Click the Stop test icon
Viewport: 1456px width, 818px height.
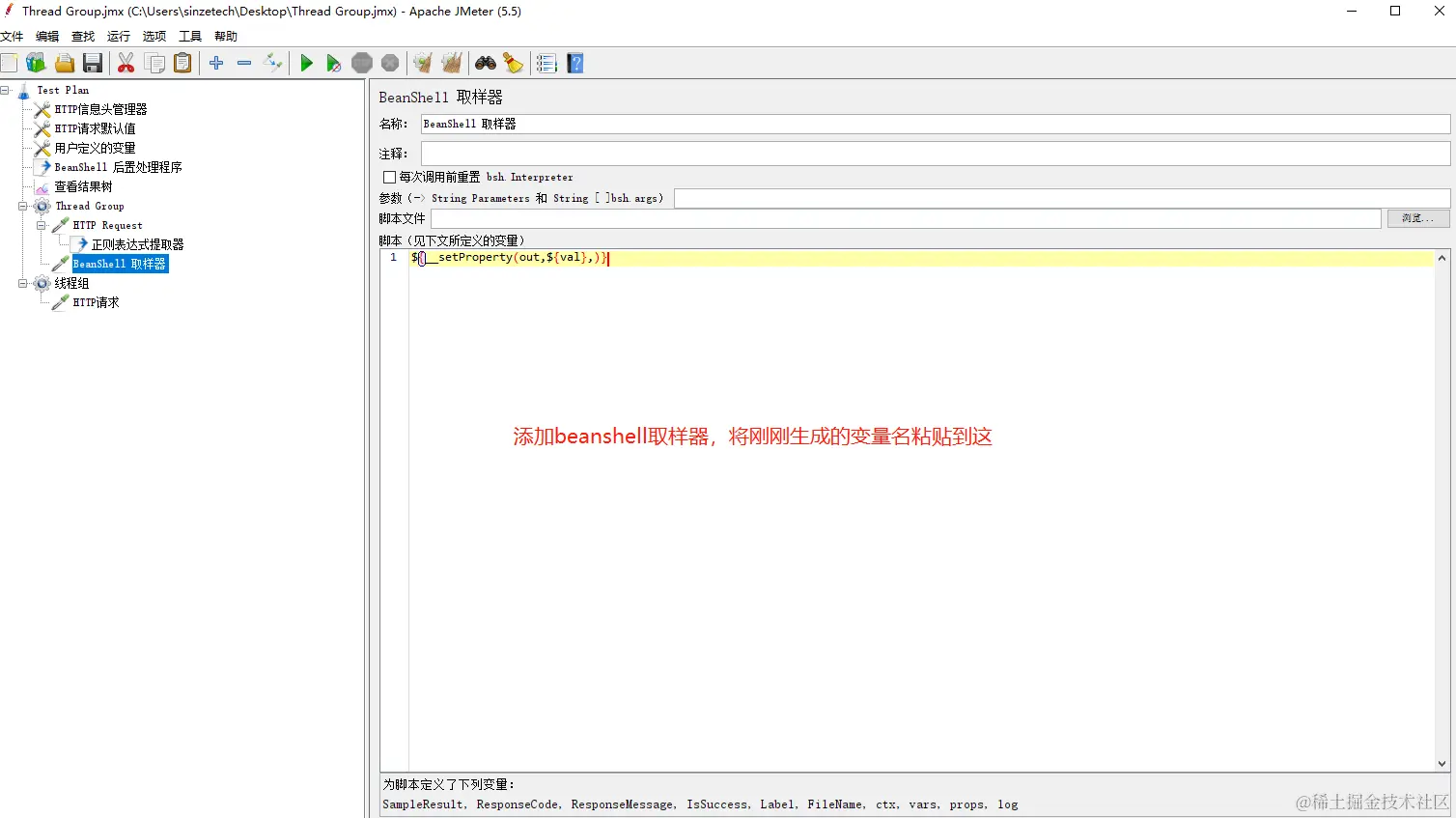coord(362,64)
